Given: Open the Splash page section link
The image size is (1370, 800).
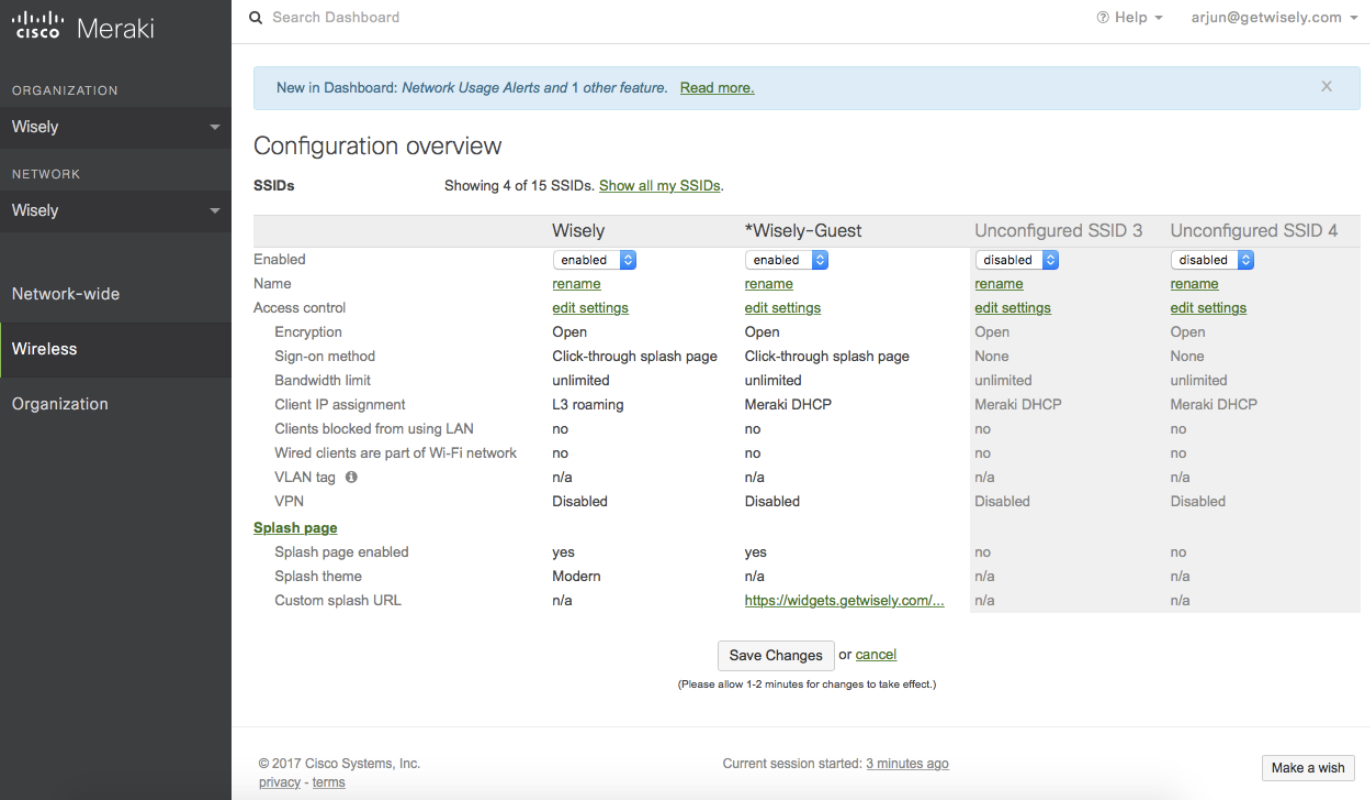Looking at the screenshot, I should (x=295, y=528).
